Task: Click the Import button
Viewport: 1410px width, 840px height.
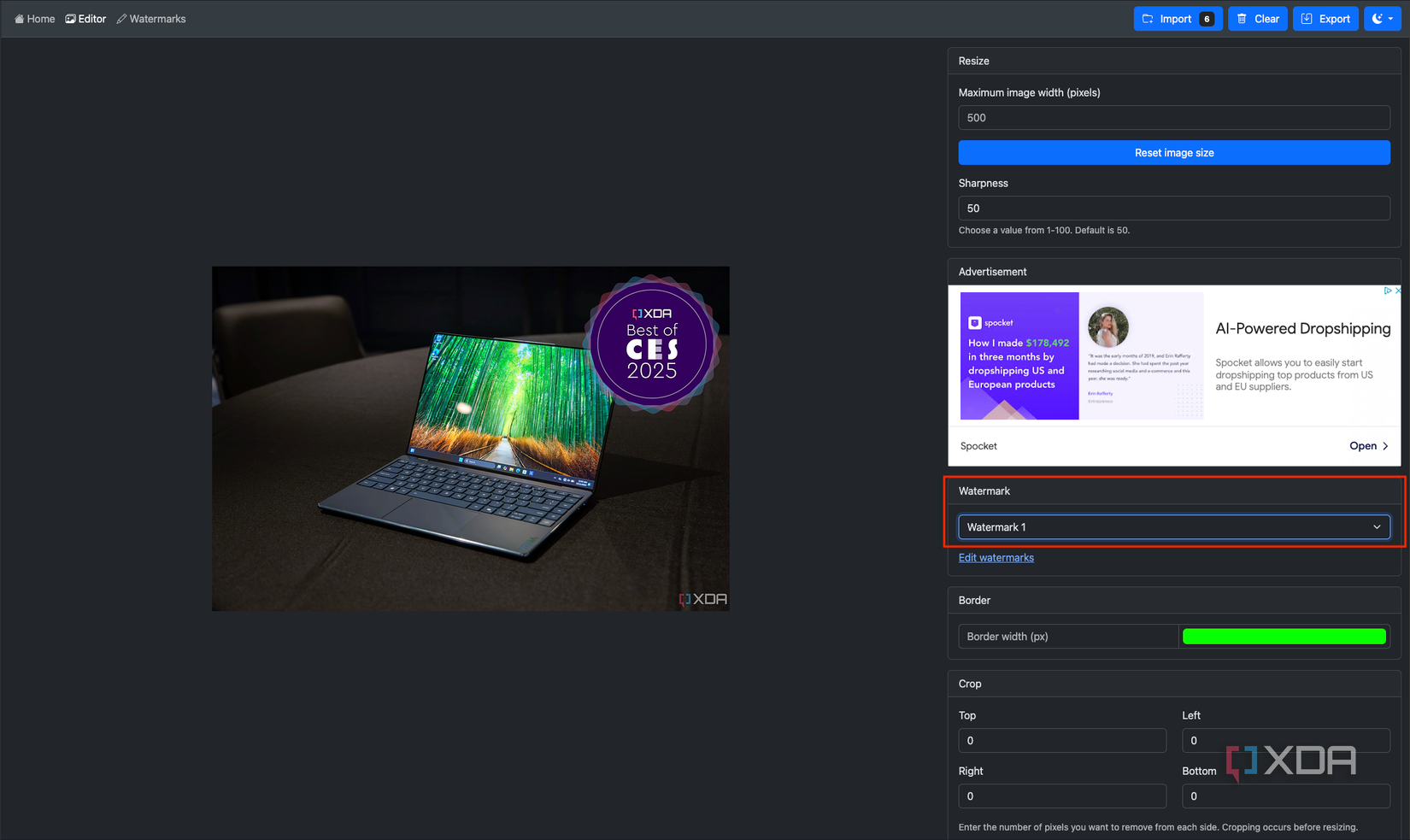Action: click(1178, 19)
